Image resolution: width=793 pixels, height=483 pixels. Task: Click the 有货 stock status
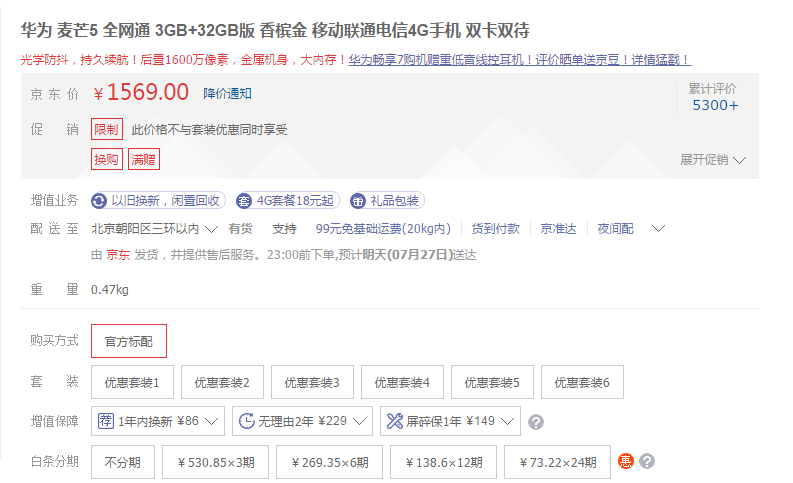point(240,229)
